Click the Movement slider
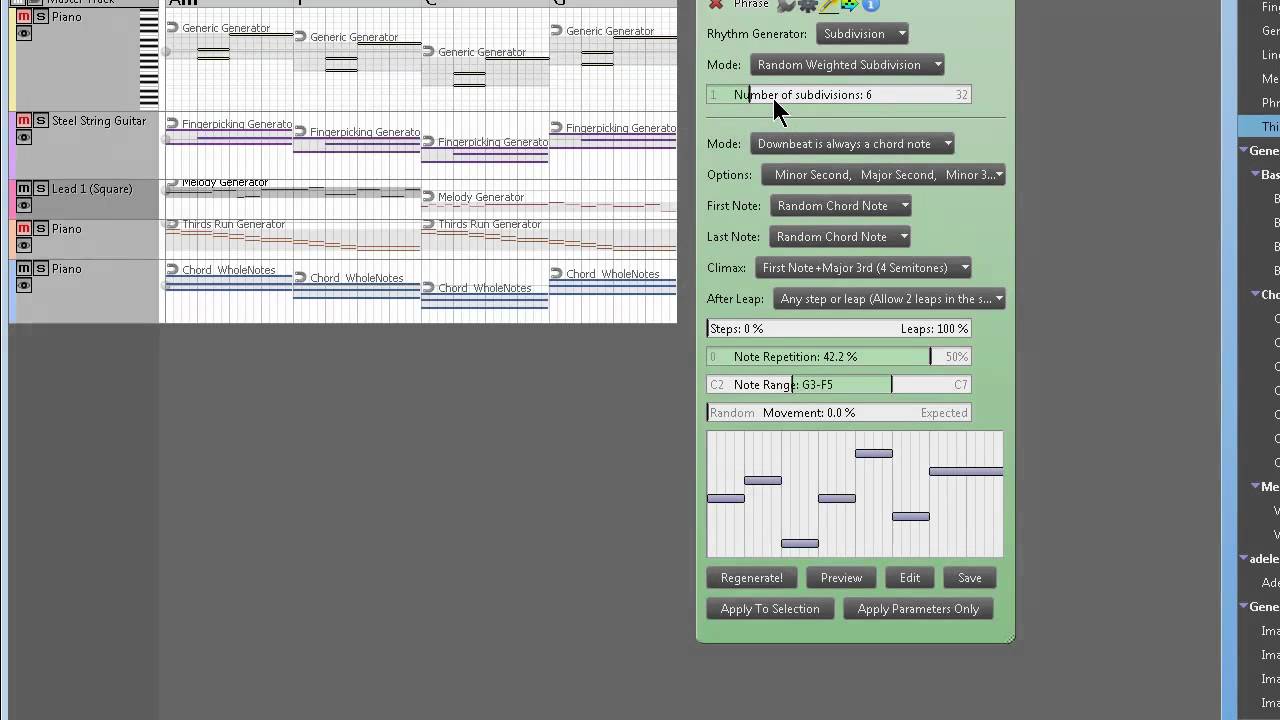 [839, 413]
